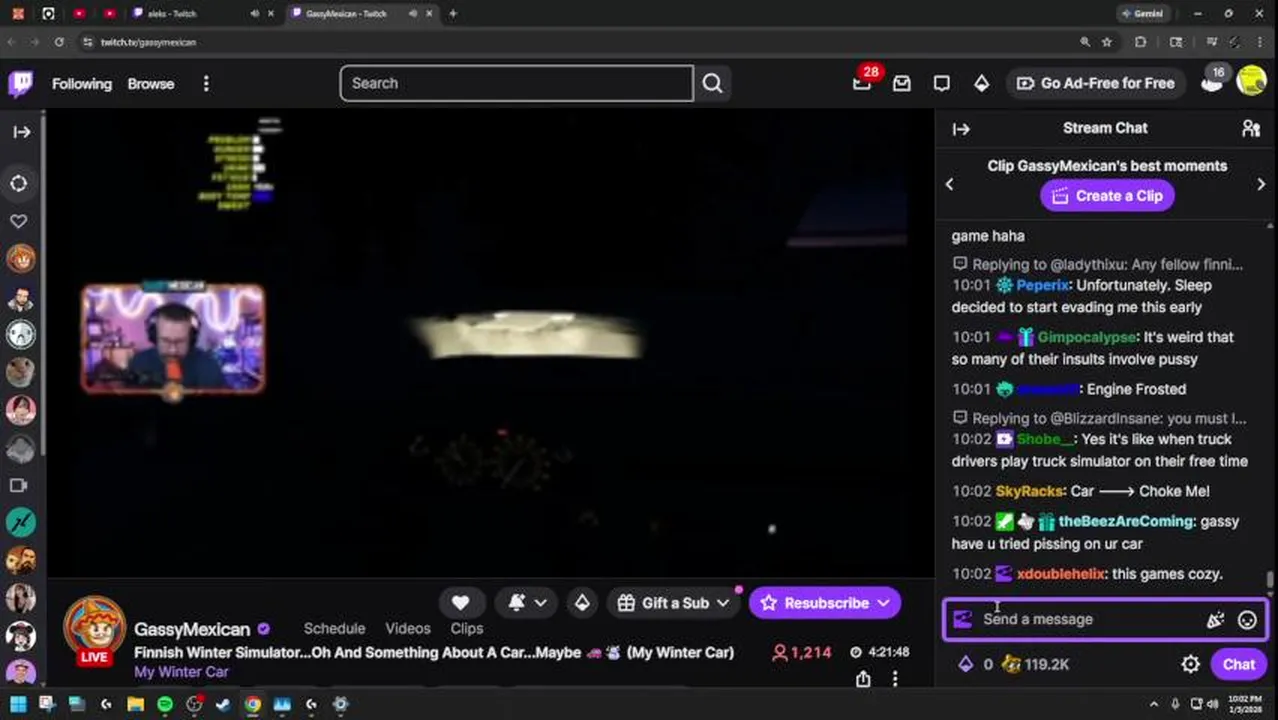Click the Send a message field
This screenshot has height=720, width=1278.
click(x=1090, y=619)
